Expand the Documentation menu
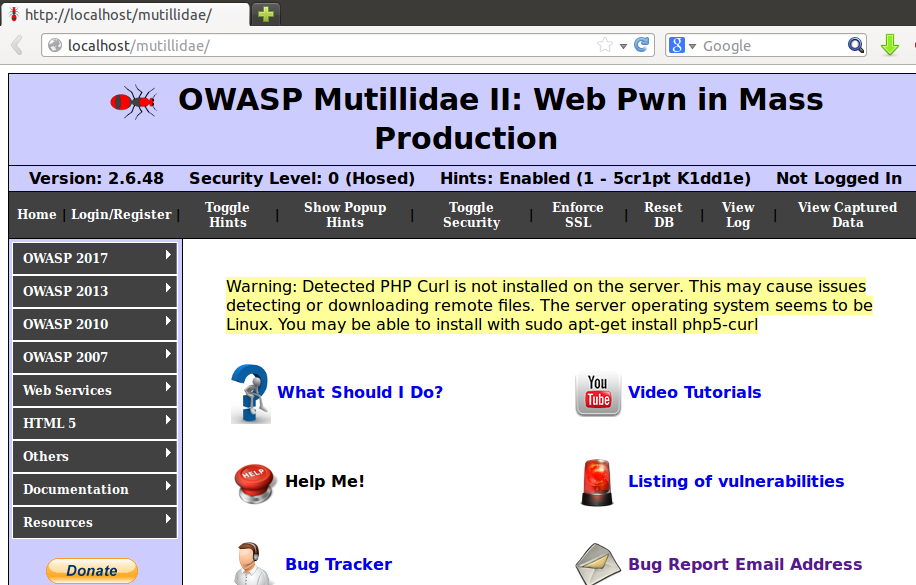This screenshot has width=916, height=585. click(95, 489)
